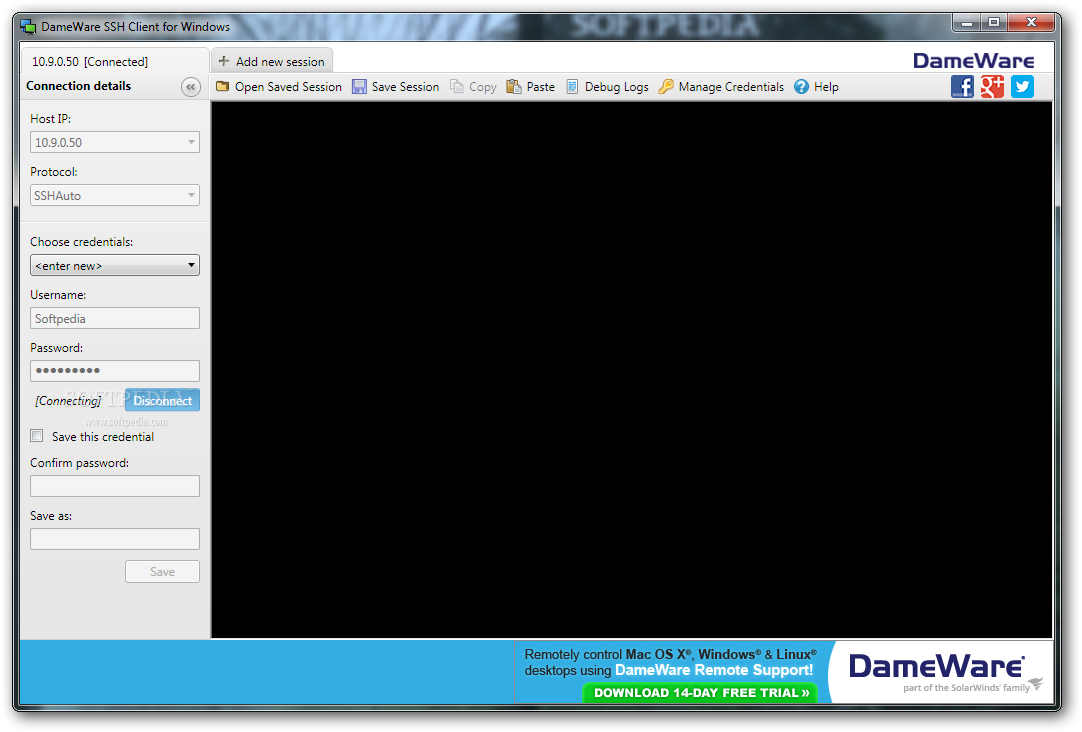Click the DameWare Remote Support link

[714, 671]
